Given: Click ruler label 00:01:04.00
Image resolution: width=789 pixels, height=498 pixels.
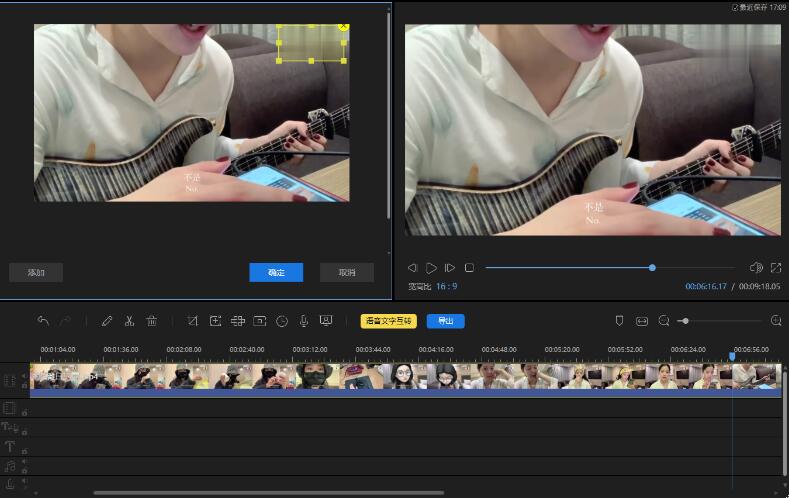Looking at the screenshot, I should pyautogui.click(x=58, y=349).
